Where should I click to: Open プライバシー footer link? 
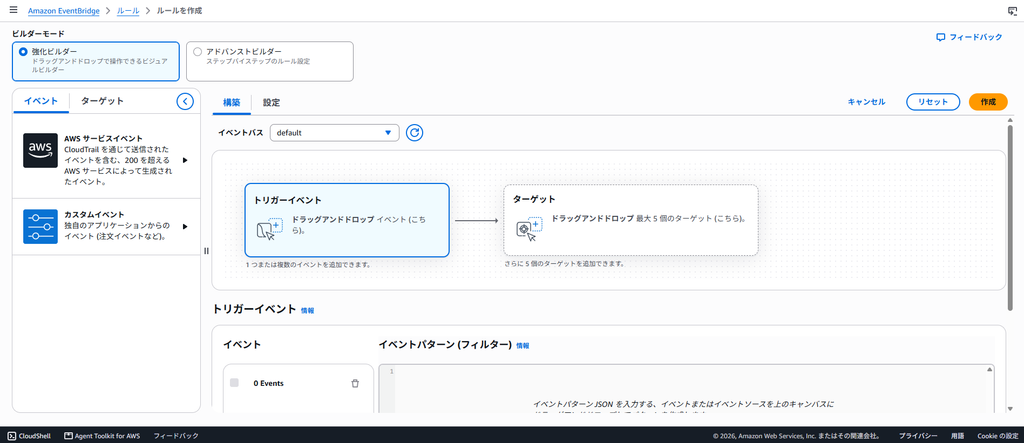[x=918, y=435]
